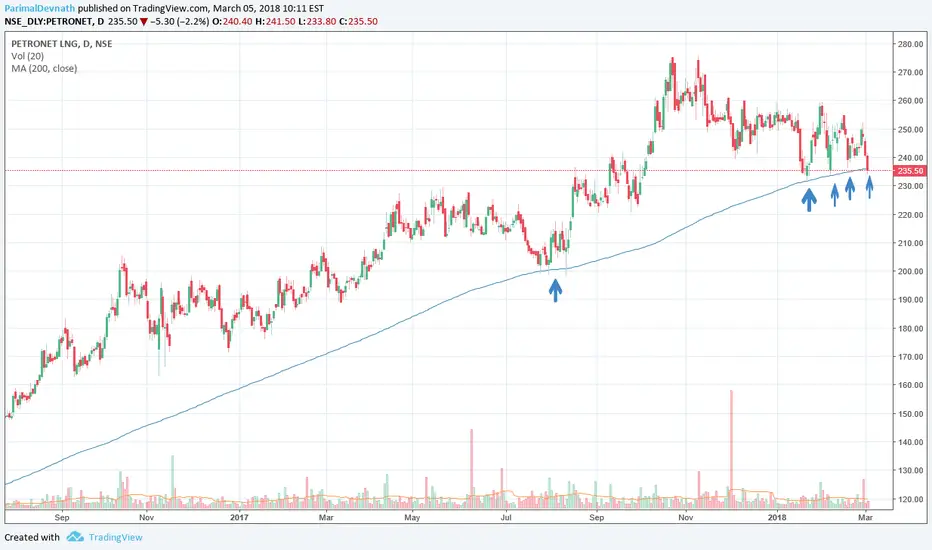Click the 250.00 price axis label

[910, 130]
